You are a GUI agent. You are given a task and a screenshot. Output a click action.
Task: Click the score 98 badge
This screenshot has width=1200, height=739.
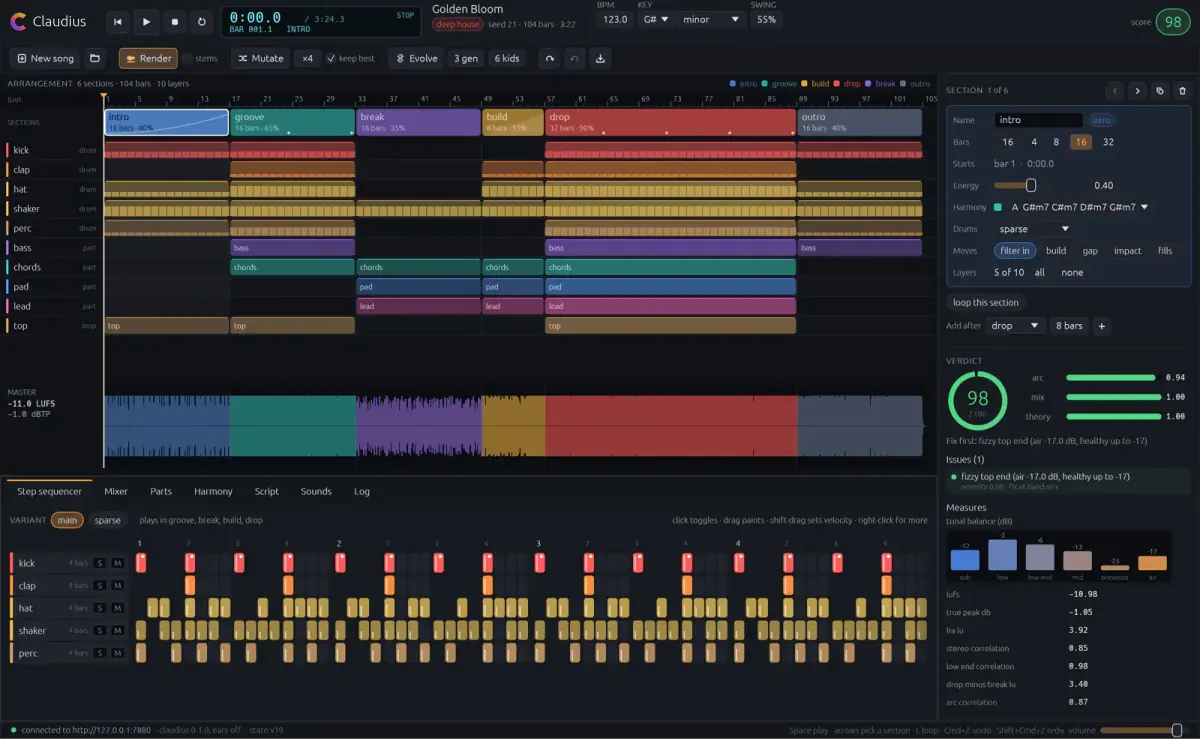coord(1174,22)
